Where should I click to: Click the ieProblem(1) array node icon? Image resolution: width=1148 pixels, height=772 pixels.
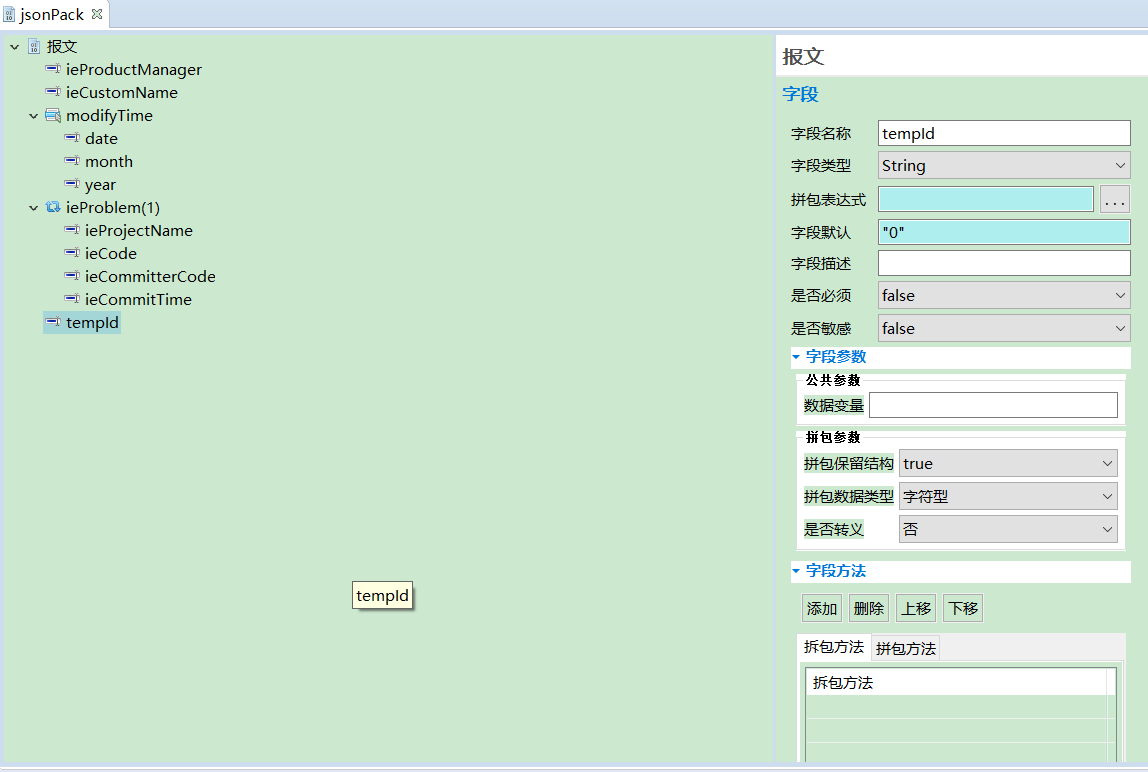click(x=53, y=207)
